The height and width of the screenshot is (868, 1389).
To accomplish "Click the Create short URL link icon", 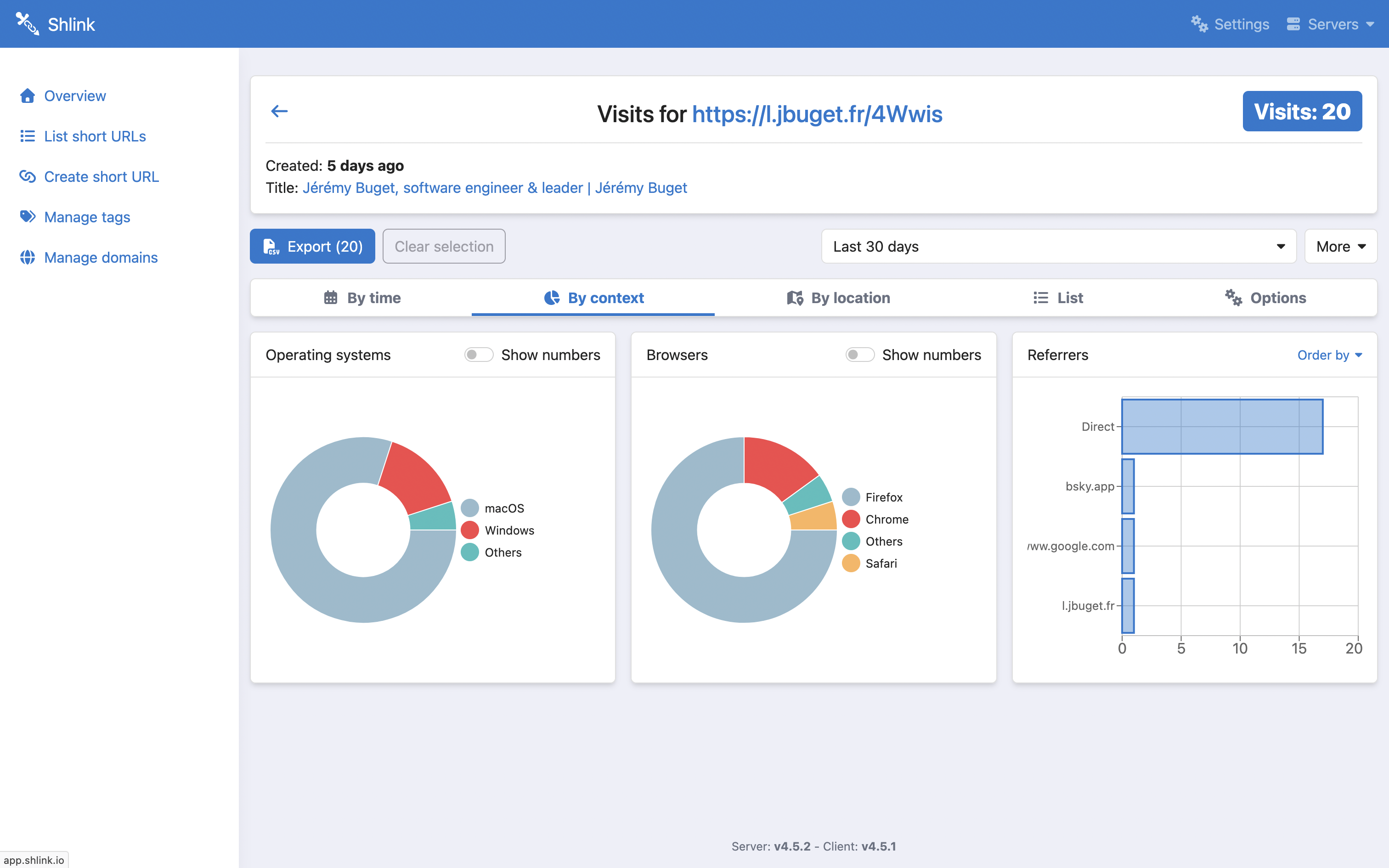I will 27,176.
